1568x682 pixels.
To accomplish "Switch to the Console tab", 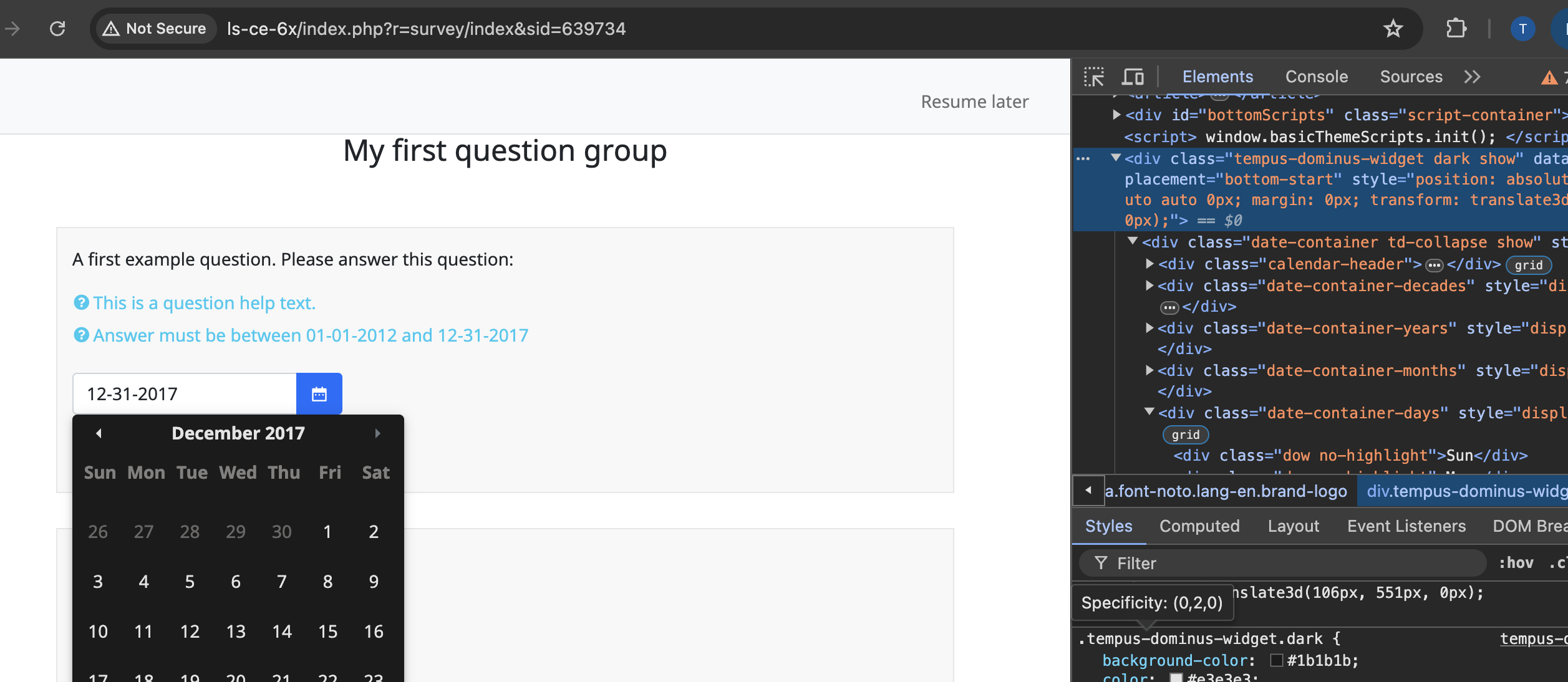I will click(1316, 77).
